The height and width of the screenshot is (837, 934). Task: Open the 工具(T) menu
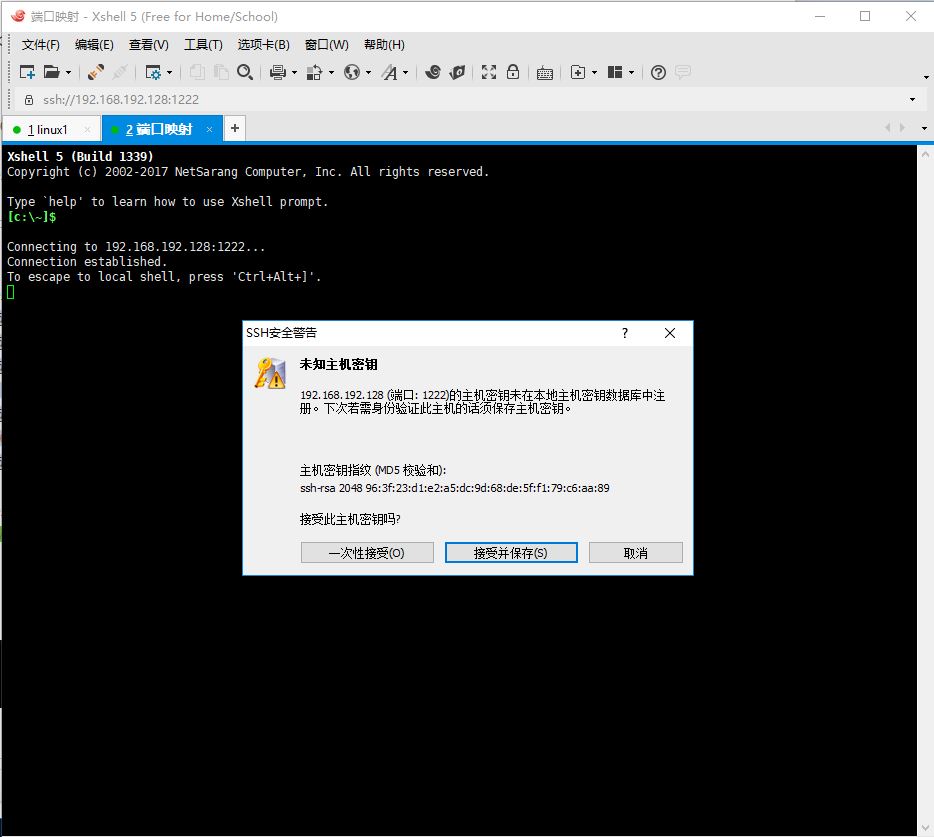point(203,45)
